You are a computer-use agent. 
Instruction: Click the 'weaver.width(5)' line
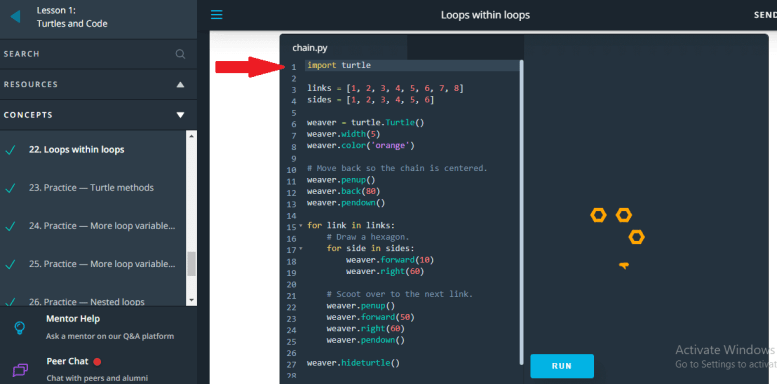344,134
